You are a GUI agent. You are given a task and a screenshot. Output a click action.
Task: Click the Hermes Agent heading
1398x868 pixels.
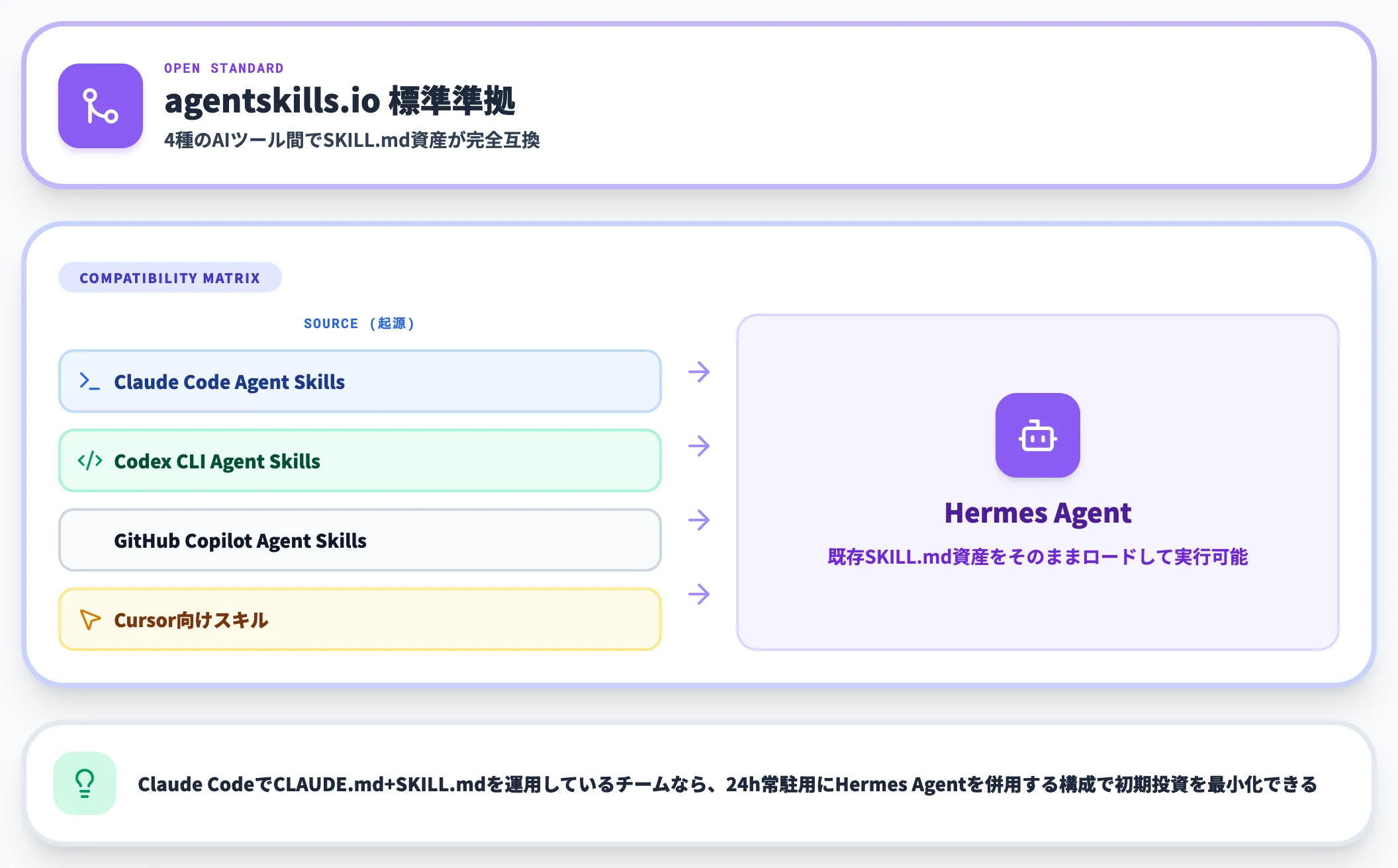(x=1037, y=513)
